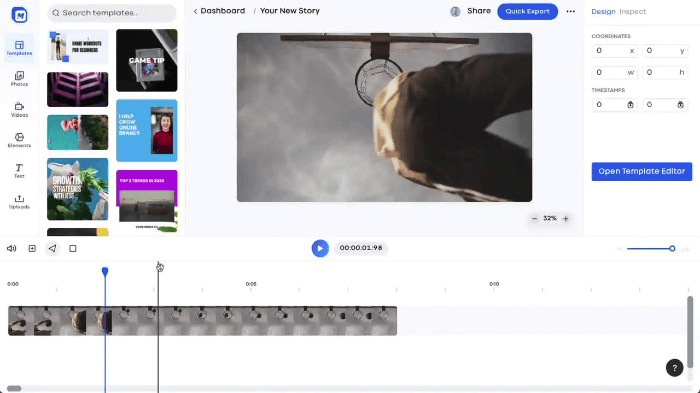
Task: Click the add clip plus-square icon
Action: (32, 248)
